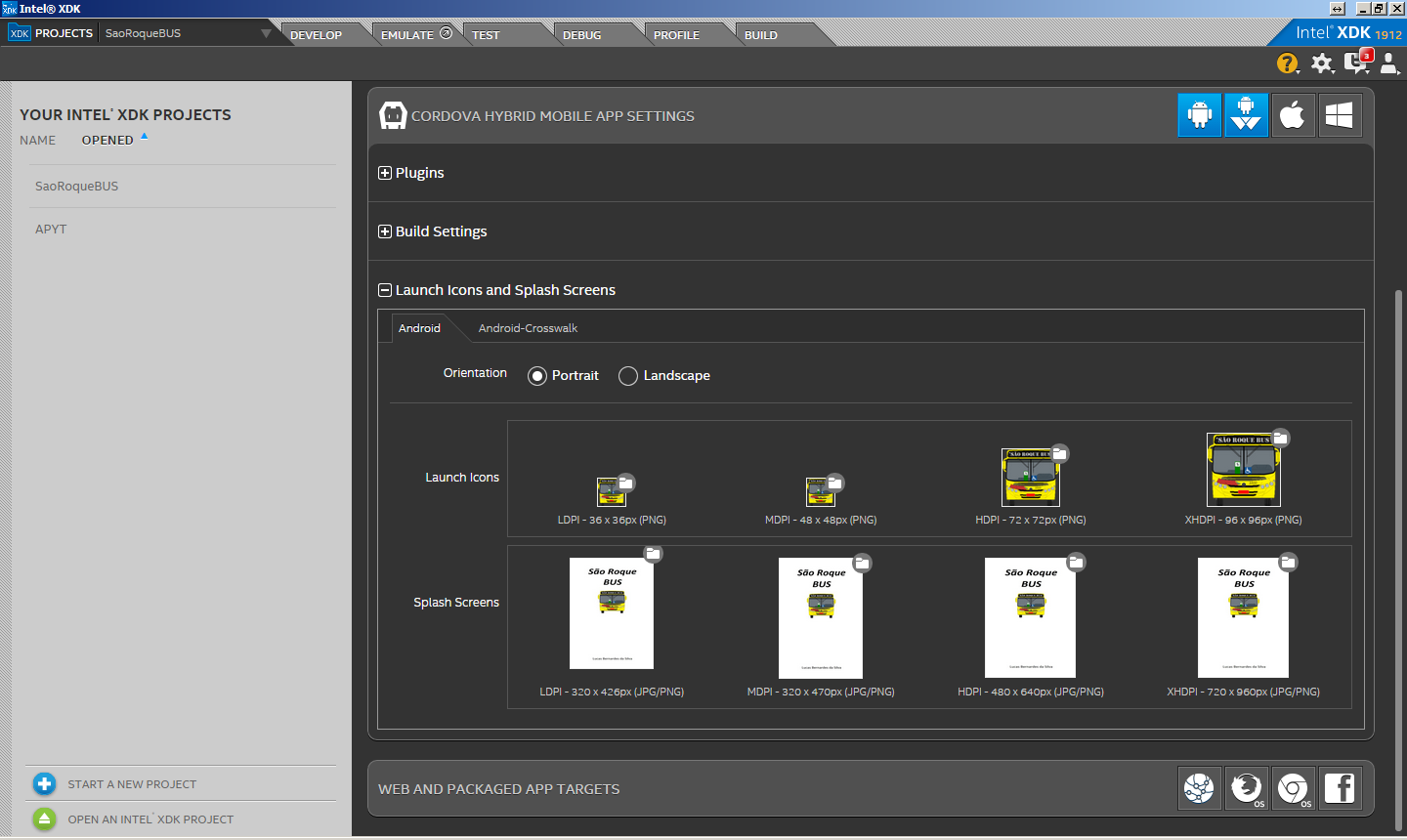The width and height of the screenshot is (1407, 840).
Task: Click Open an Intel XDK Project
Action: point(149,819)
